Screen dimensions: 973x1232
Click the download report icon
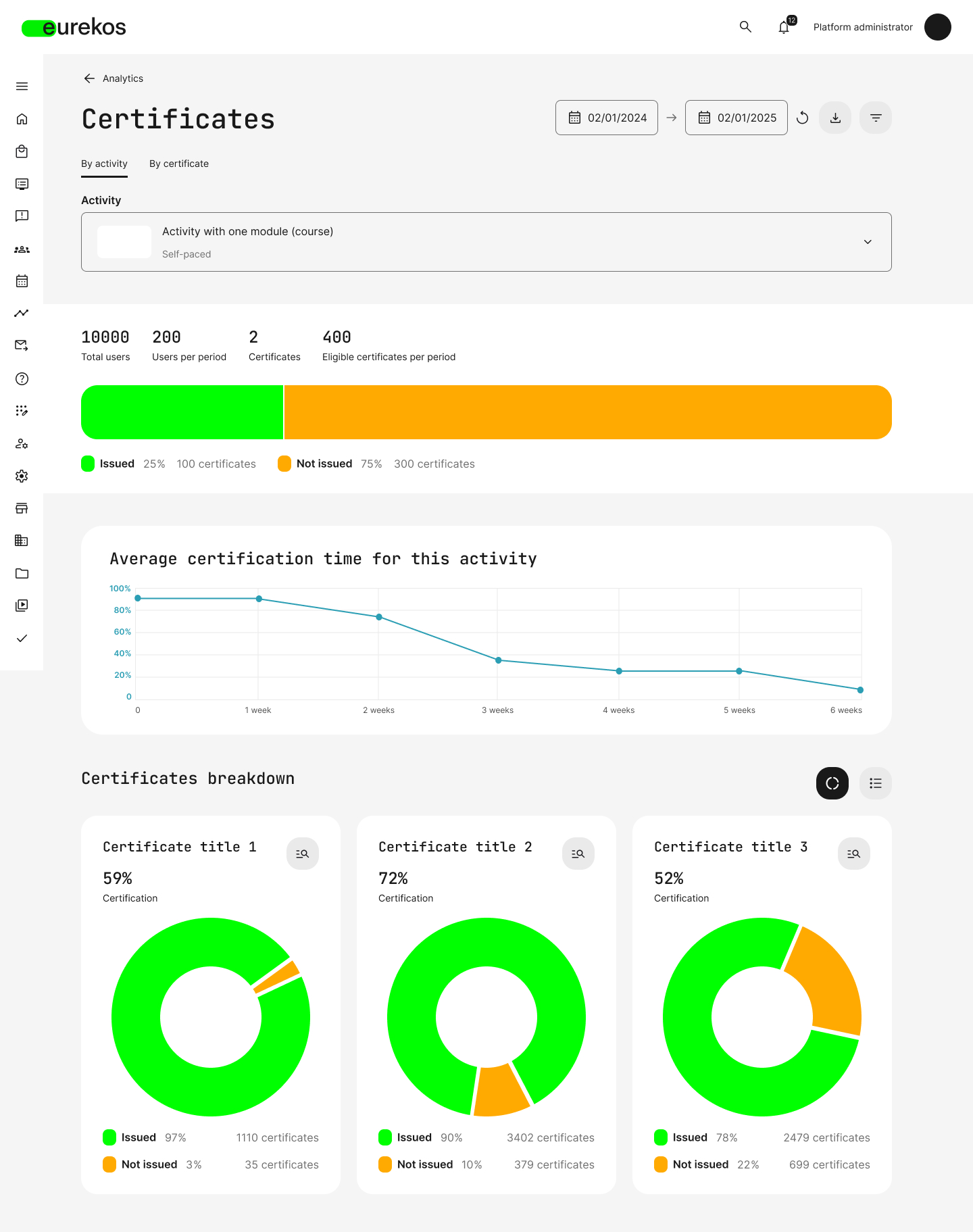coord(835,118)
